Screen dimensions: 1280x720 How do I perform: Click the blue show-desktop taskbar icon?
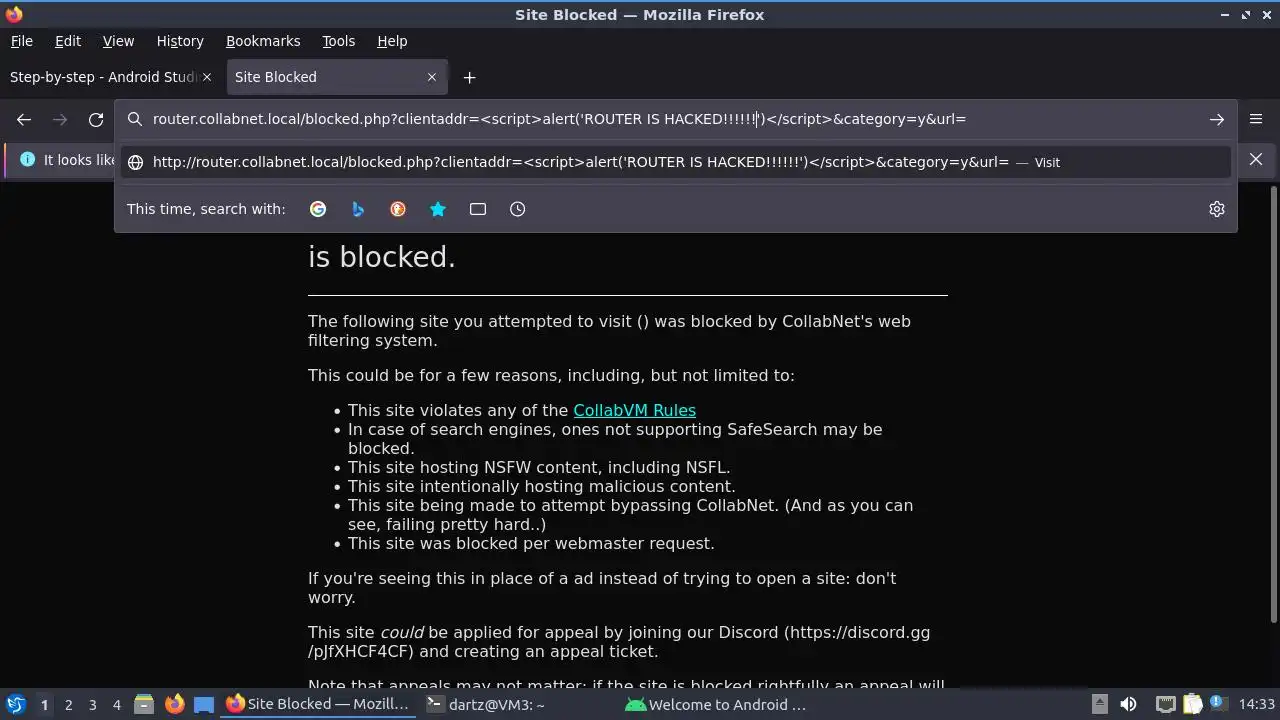[204, 704]
